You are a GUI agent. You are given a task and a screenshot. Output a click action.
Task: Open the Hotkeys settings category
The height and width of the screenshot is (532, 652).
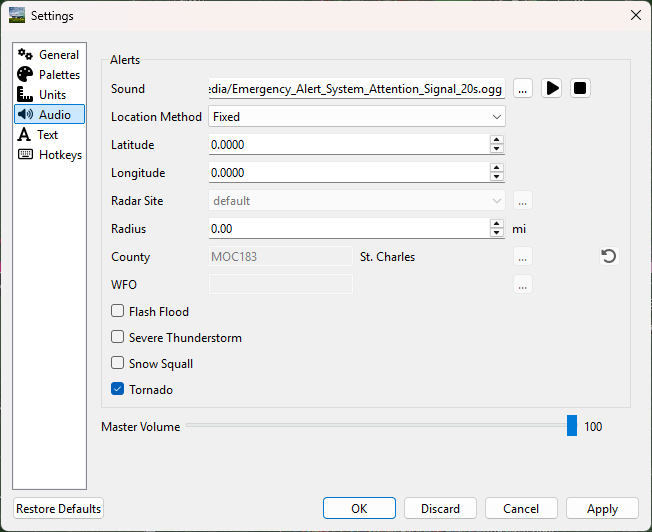[x=49, y=154]
